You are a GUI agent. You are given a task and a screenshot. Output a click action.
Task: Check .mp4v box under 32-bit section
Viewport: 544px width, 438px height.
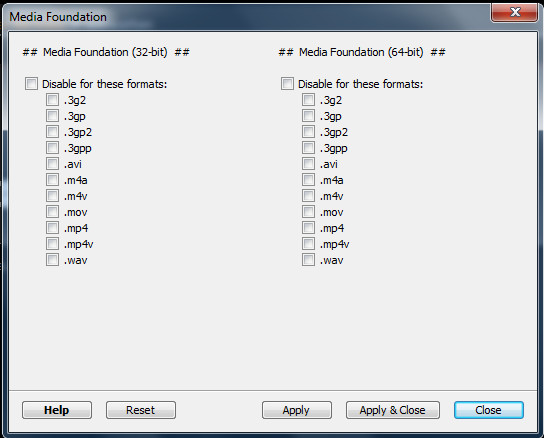[x=52, y=243]
